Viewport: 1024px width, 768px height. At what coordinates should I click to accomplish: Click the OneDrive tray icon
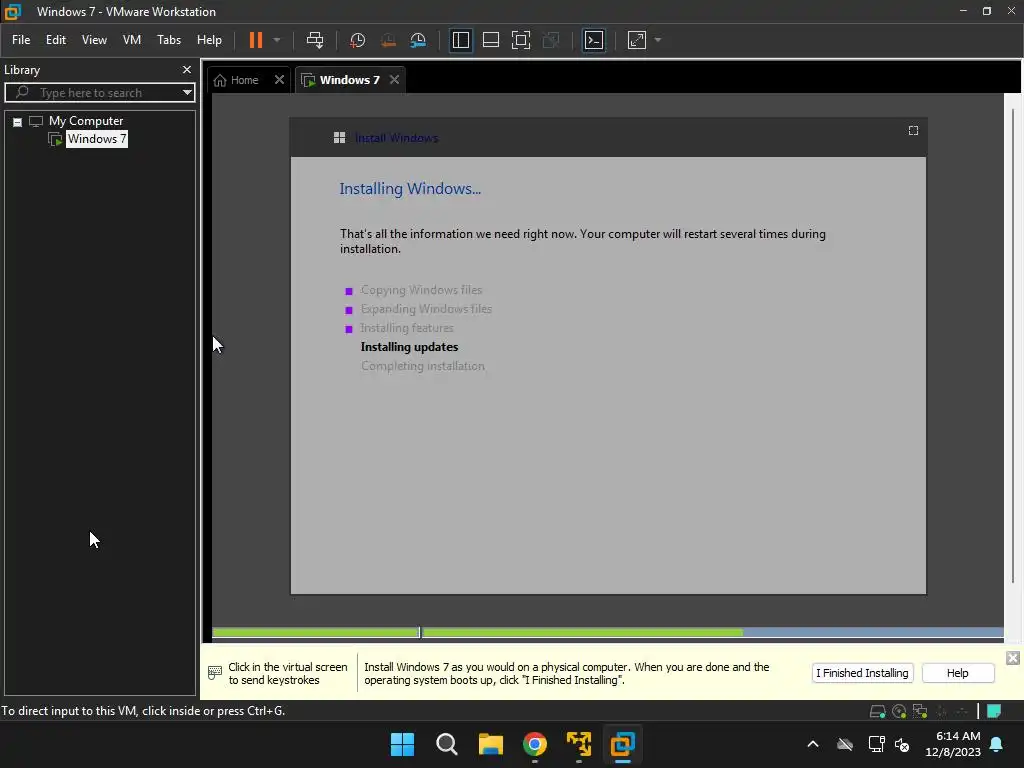pyautogui.click(x=845, y=744)
